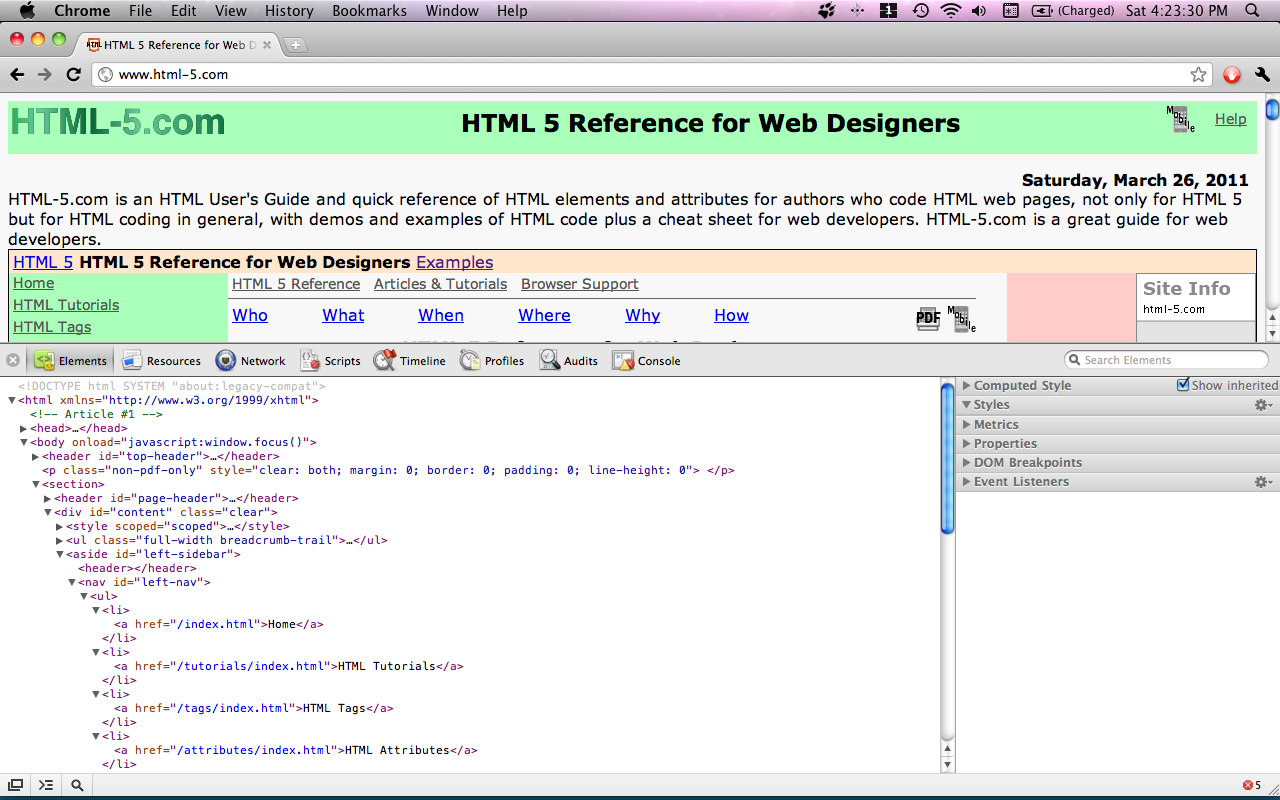Open Spotlight search in menu bar
1280x800 pixels.
1252,11
